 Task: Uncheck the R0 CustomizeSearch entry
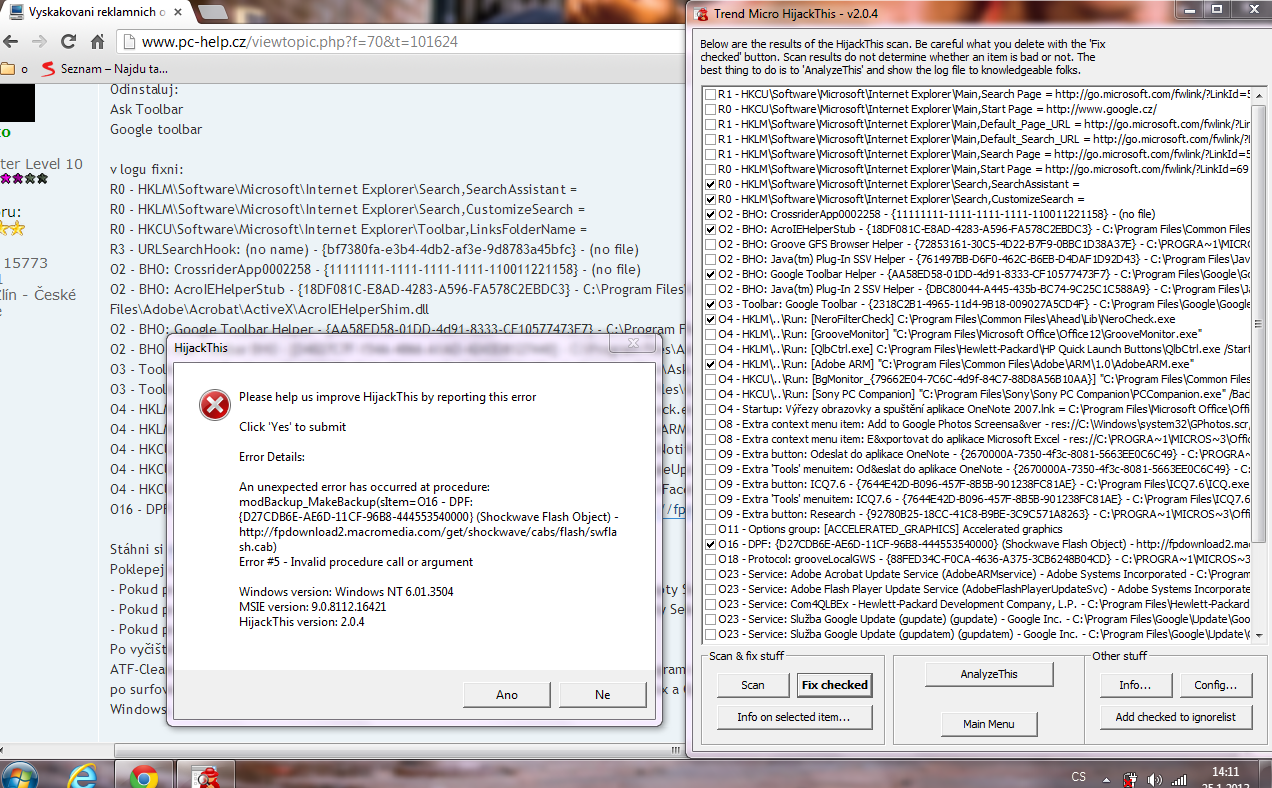pyautogui.click(x=710, y=199)
